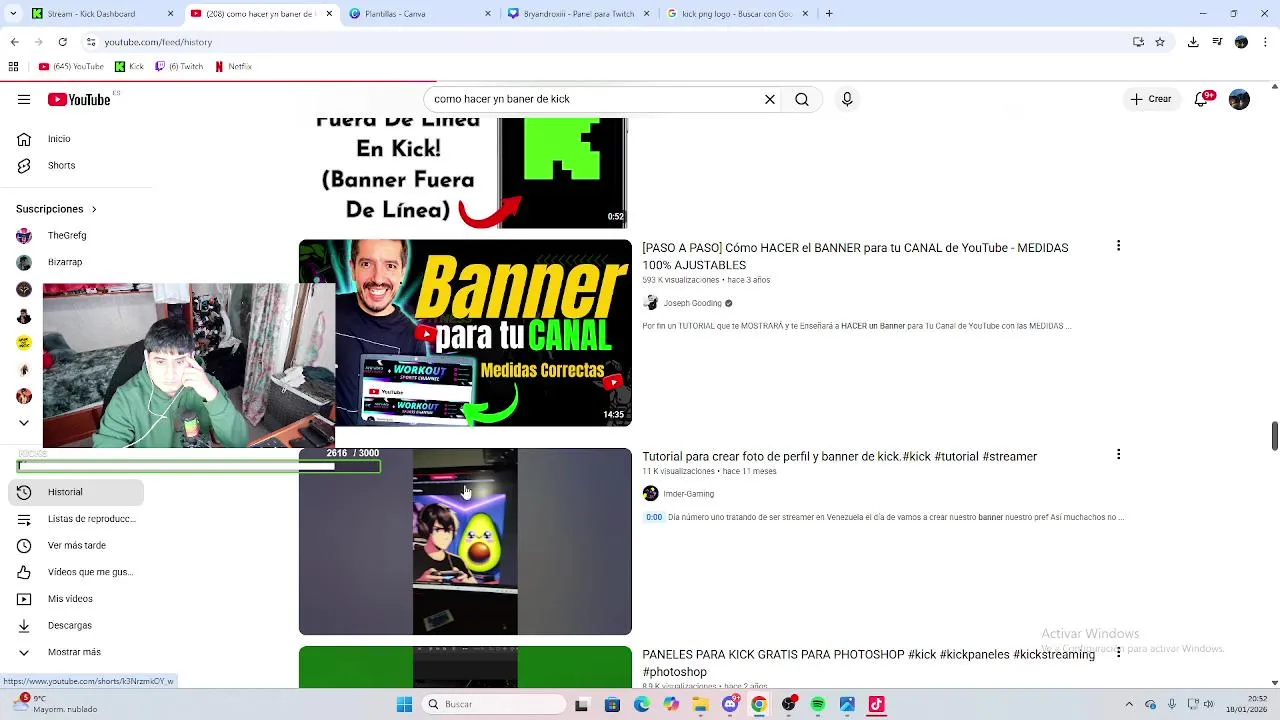Viewport: 1280px width, 720px height.
Task: Go forward in the browser
Action: [38, 42]
